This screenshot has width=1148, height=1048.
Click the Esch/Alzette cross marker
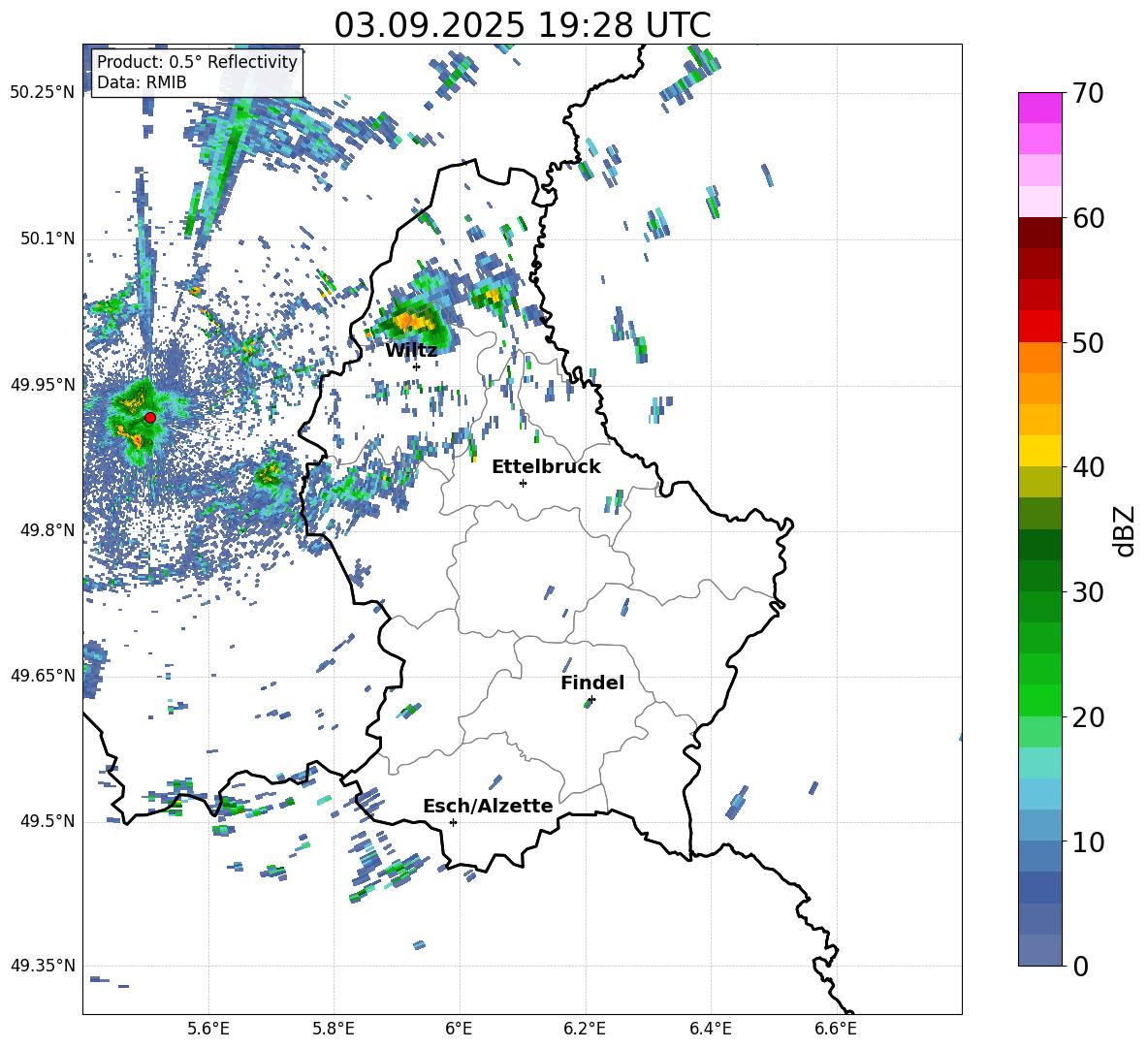coord(453,822)
